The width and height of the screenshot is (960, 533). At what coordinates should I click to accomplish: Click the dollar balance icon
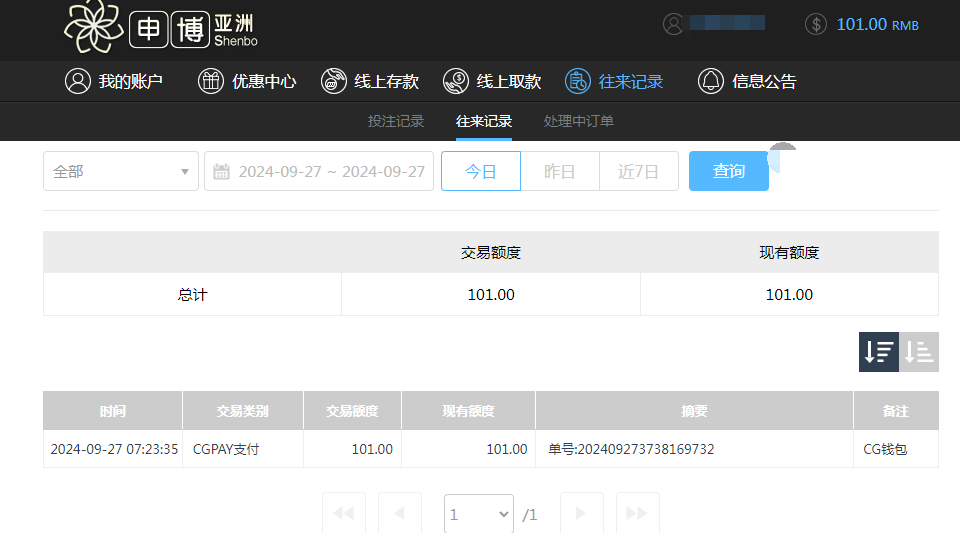(816, 24)
